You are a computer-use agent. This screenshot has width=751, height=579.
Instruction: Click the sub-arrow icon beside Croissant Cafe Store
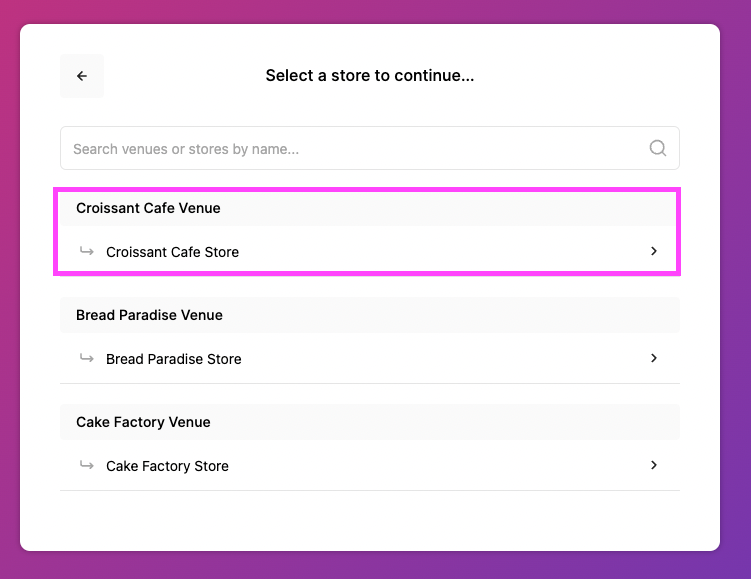86,251
